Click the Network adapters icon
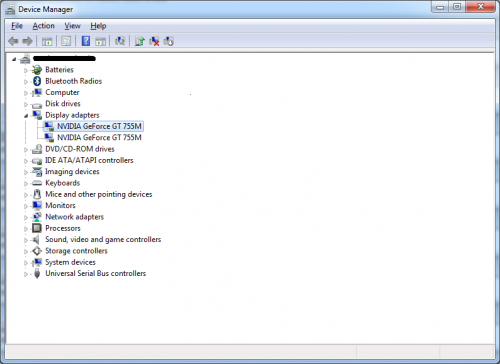Screen dimensions: 500x364 pos(37,217)
